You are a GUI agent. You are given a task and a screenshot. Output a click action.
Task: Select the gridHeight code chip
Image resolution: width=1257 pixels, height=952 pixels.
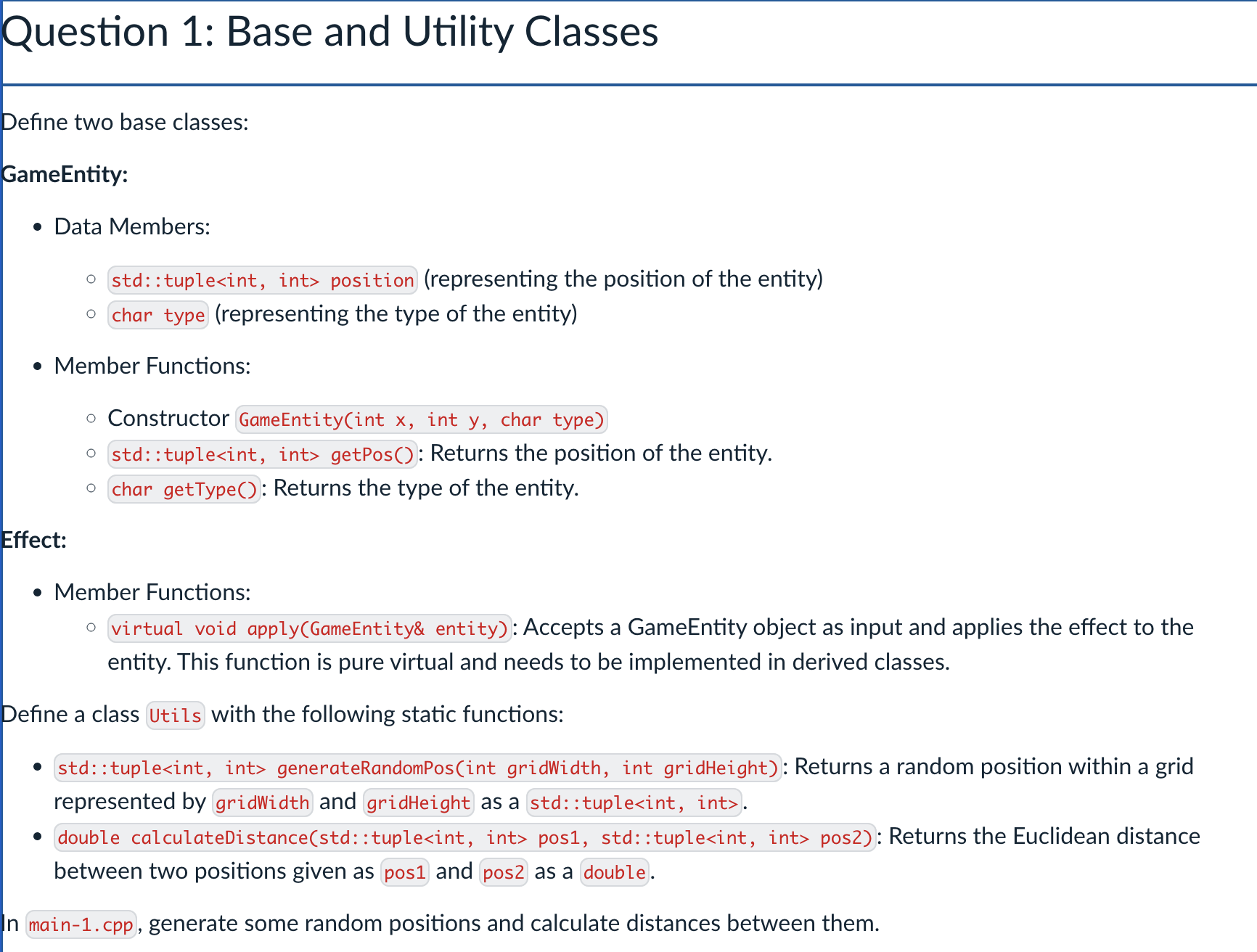(418, 803)
